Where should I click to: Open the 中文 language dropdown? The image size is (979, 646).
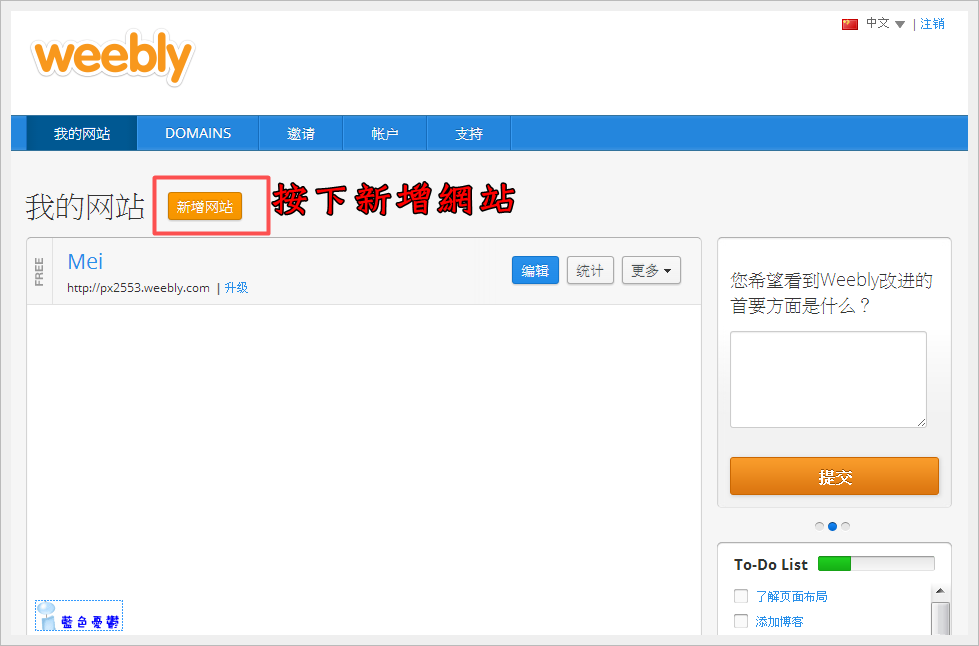(885, 24)
